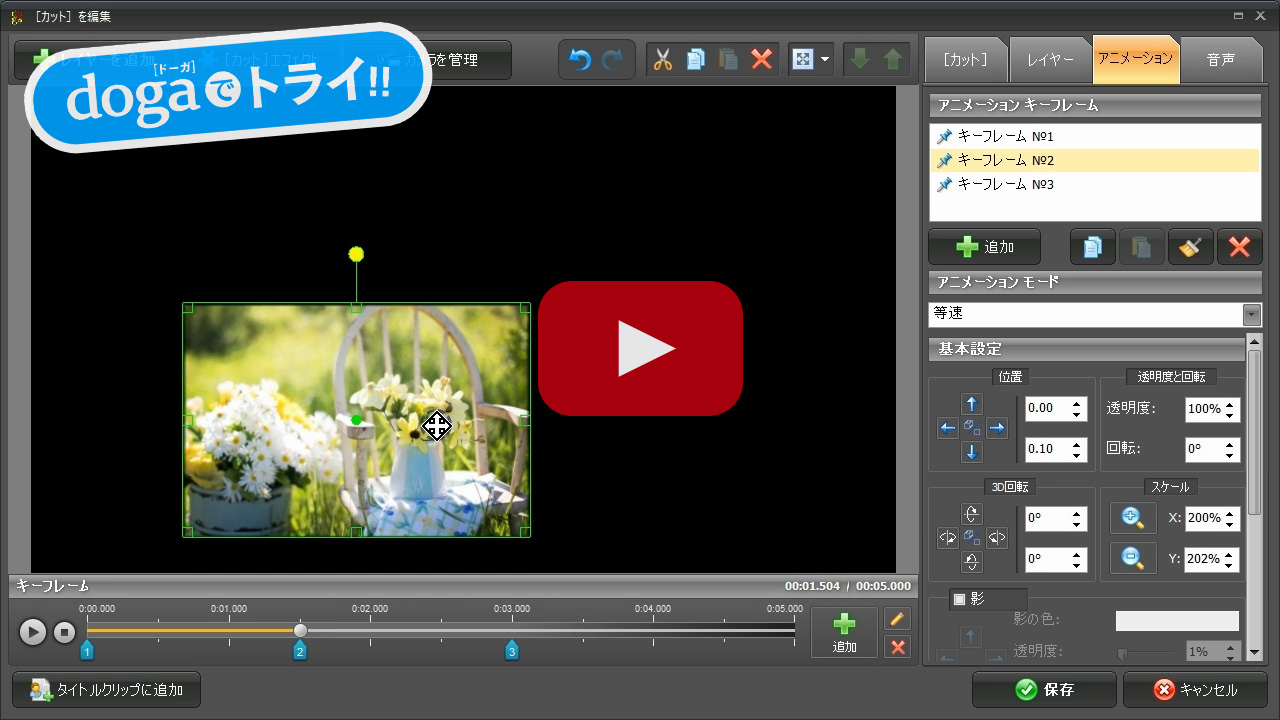This screenshot has height=720, width=1280.
Task: Click the green down arrow toolbar icon
Action: [860, 59]
